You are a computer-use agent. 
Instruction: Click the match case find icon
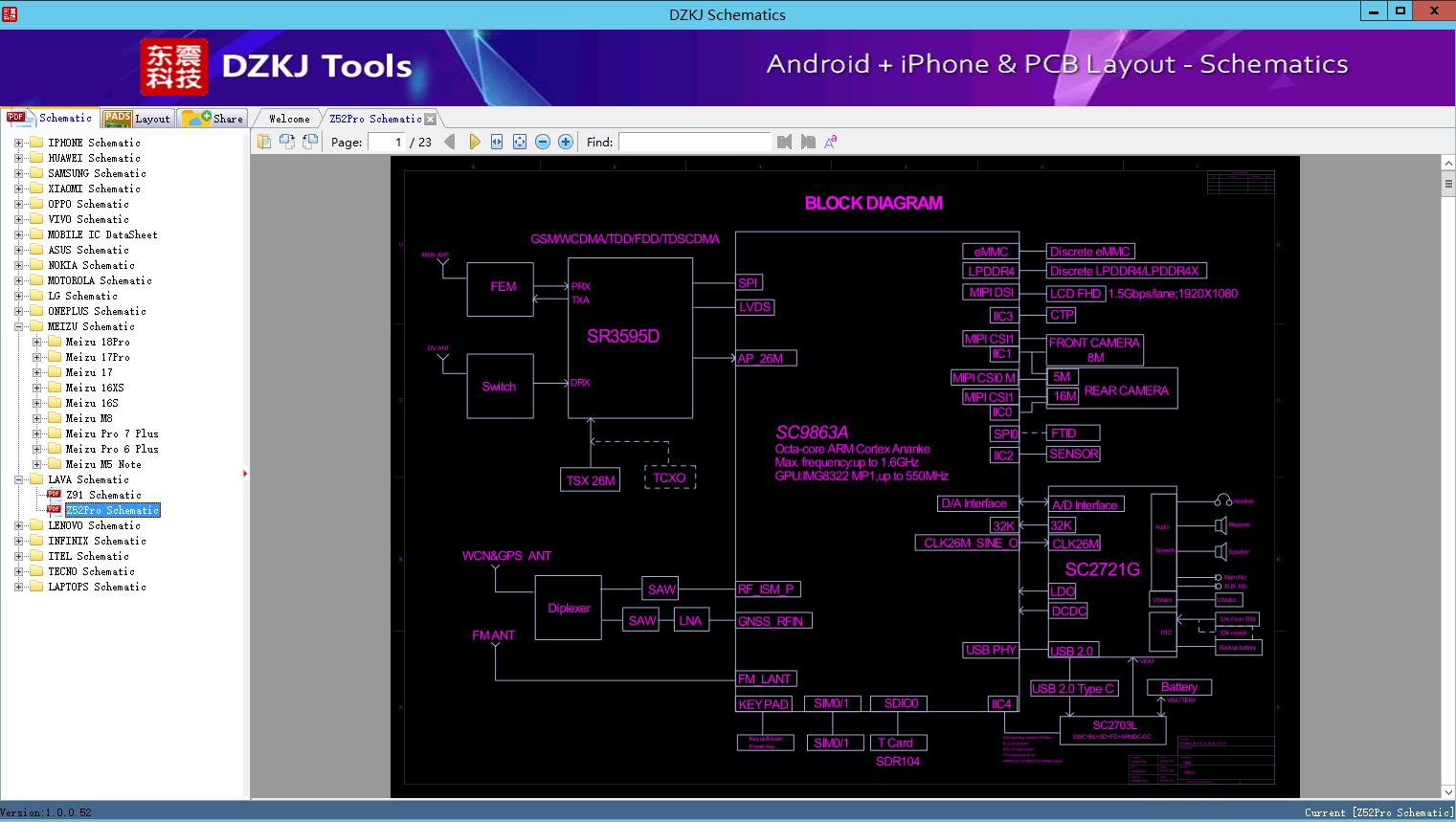coord(830,142)
